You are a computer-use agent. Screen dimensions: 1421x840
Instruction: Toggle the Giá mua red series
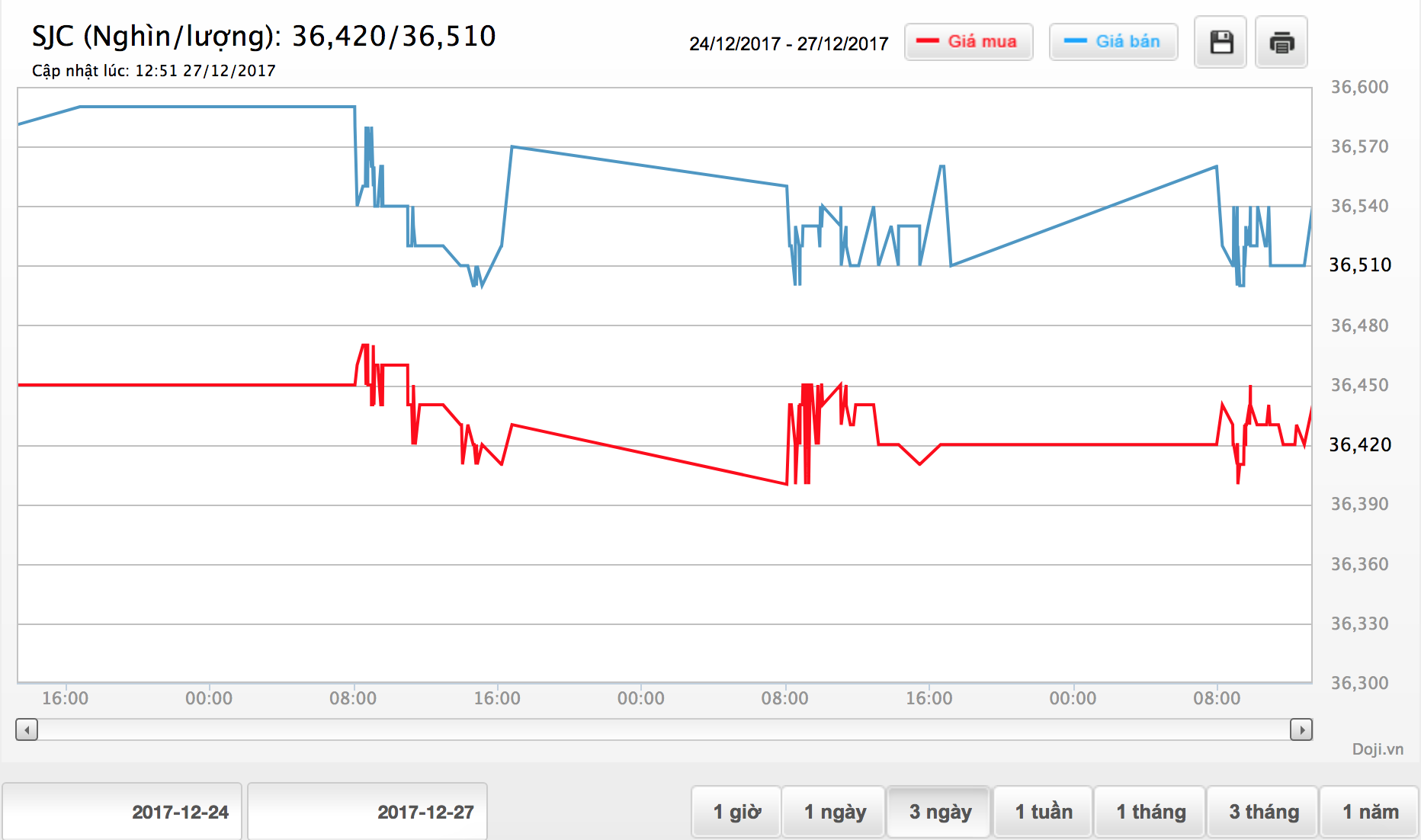968,42
